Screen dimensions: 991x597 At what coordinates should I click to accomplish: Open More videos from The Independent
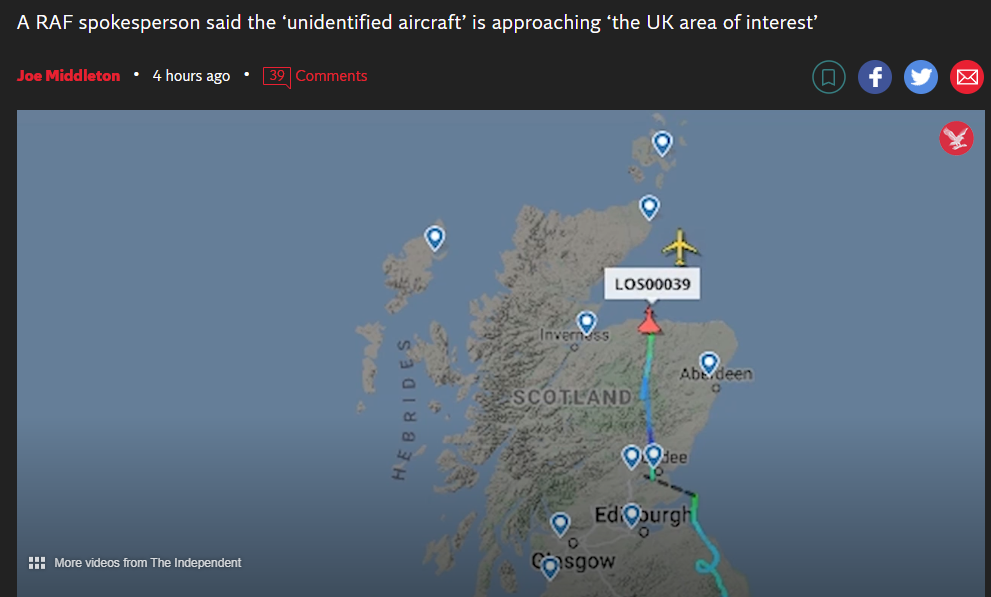[147, 563]
